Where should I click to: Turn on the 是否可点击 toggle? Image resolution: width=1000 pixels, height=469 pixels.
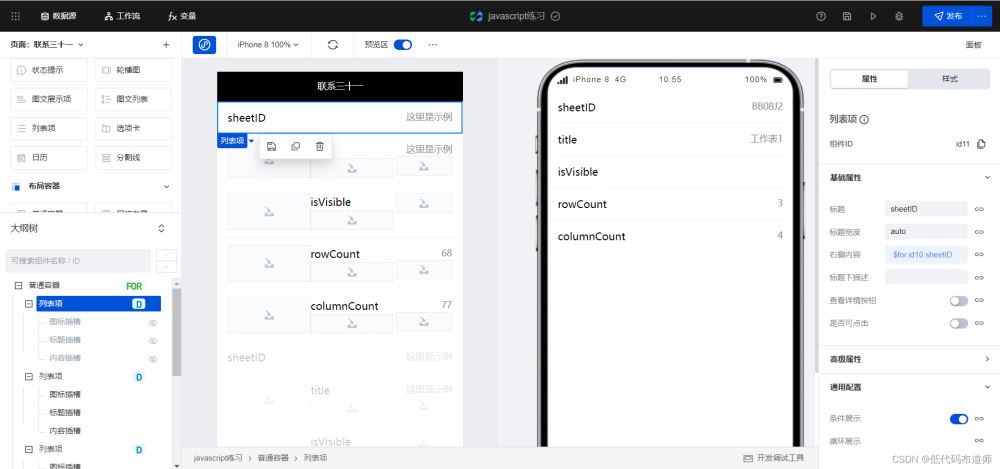(x=959, y=324)
